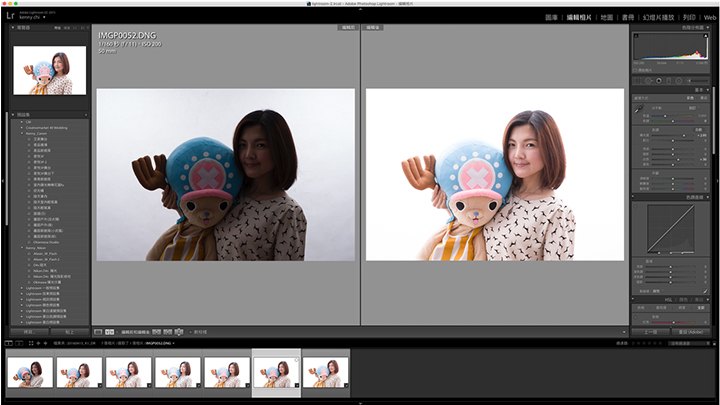Collapse the 導覽器 Navigator panel
720x405 pixels.
click(x=13, y=28)
